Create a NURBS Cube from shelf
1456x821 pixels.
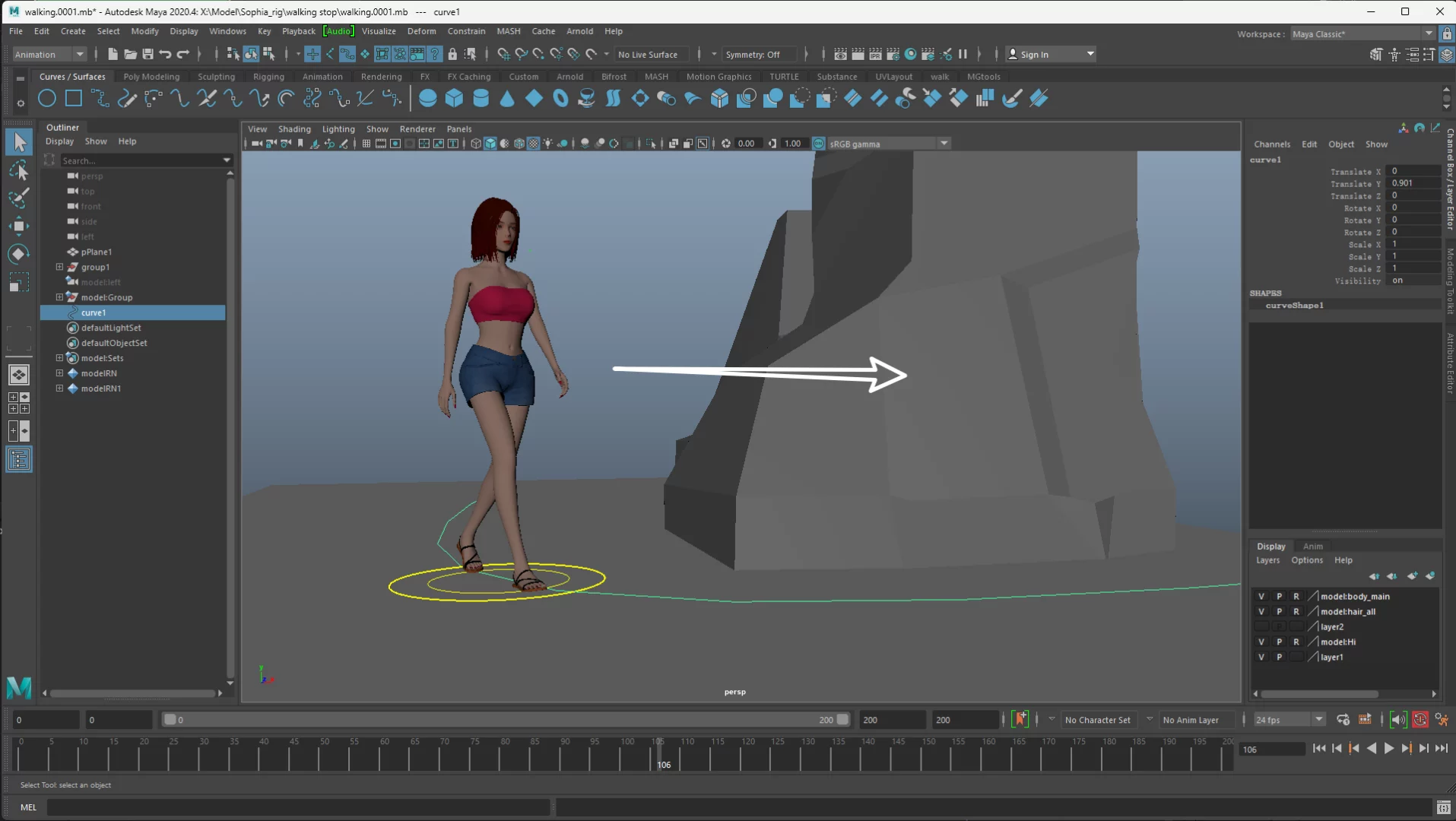point(455,98)
